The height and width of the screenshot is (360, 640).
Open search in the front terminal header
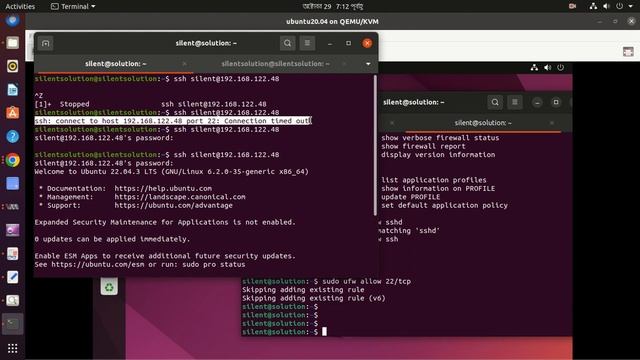click(287, 43)
